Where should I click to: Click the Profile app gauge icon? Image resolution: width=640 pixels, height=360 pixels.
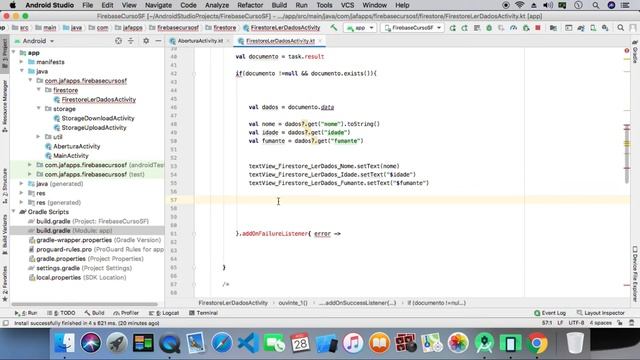[513, 28]
